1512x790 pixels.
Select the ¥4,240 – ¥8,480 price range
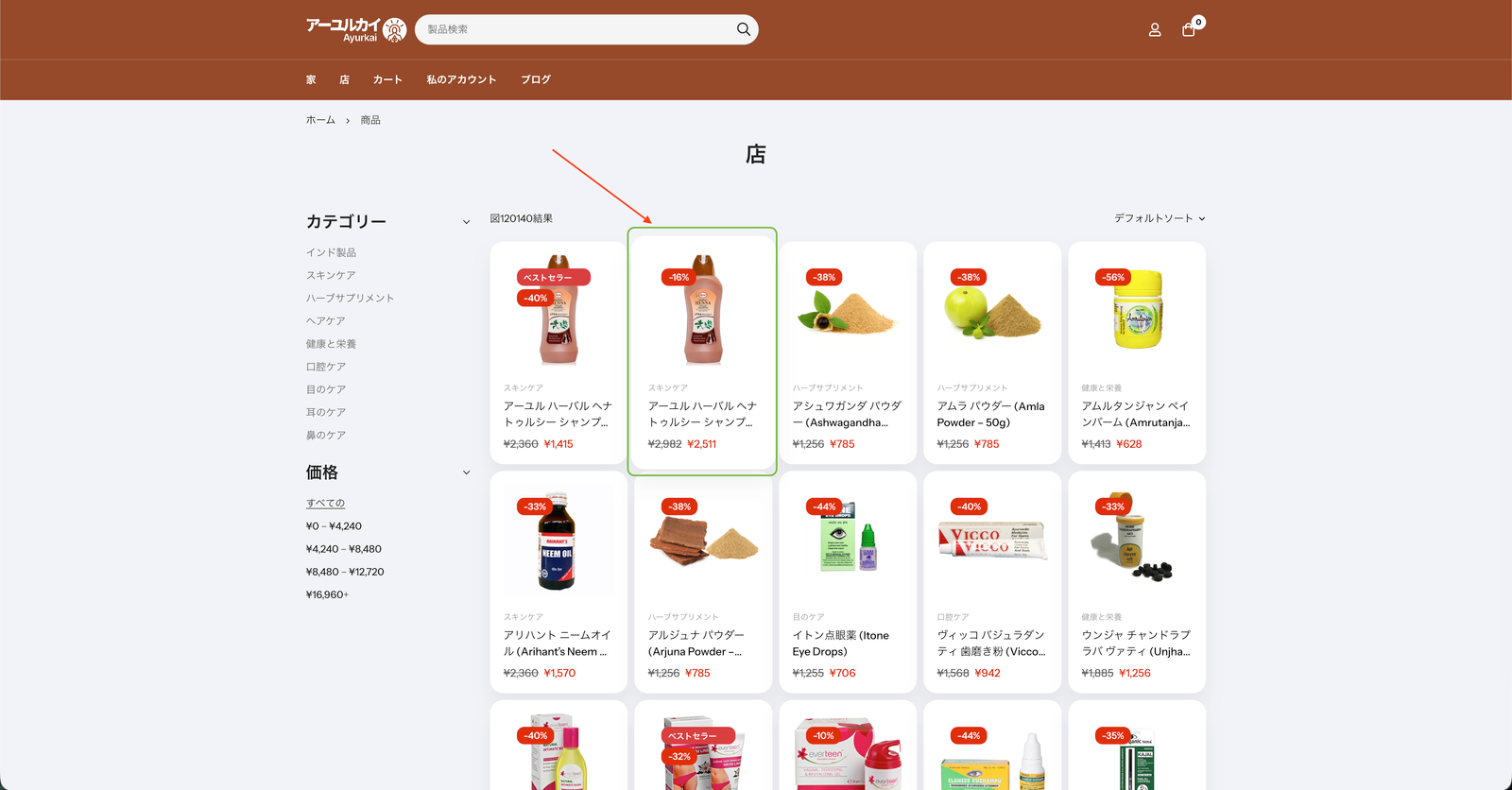[x=343, y=549]
